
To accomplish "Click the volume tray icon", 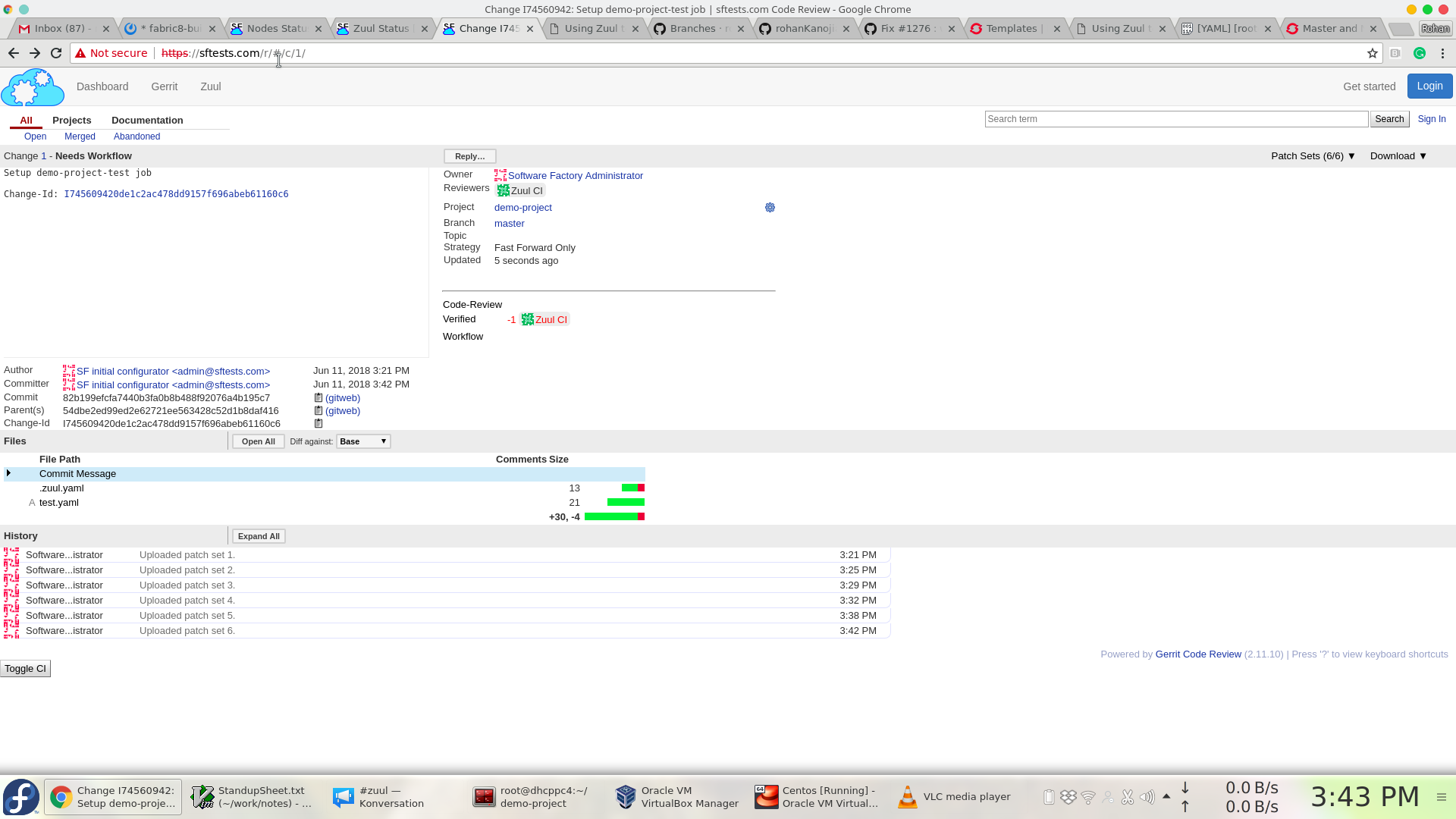I will (1147, 797).
